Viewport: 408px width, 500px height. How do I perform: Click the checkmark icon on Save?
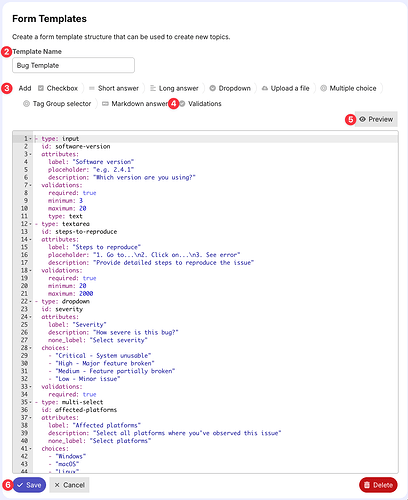(20, 485)
